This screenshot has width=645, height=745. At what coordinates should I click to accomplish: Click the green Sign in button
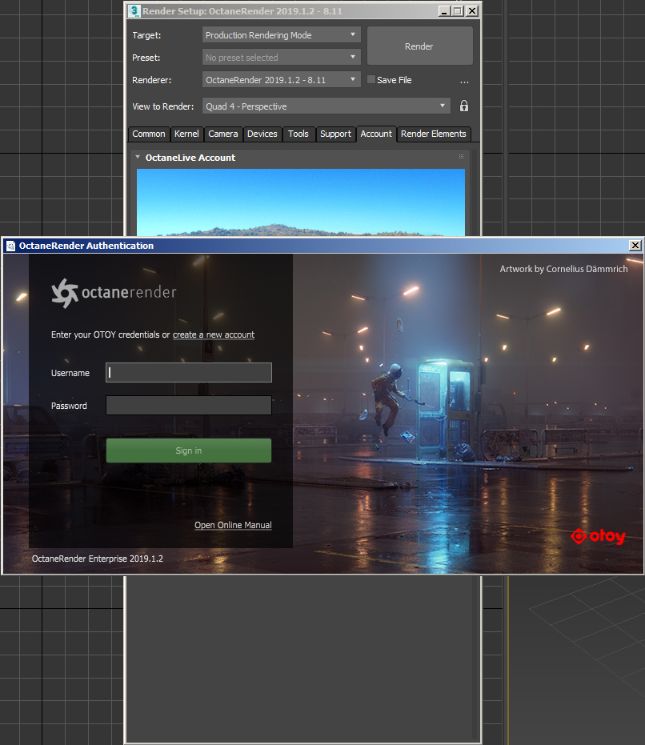point(188,451)
